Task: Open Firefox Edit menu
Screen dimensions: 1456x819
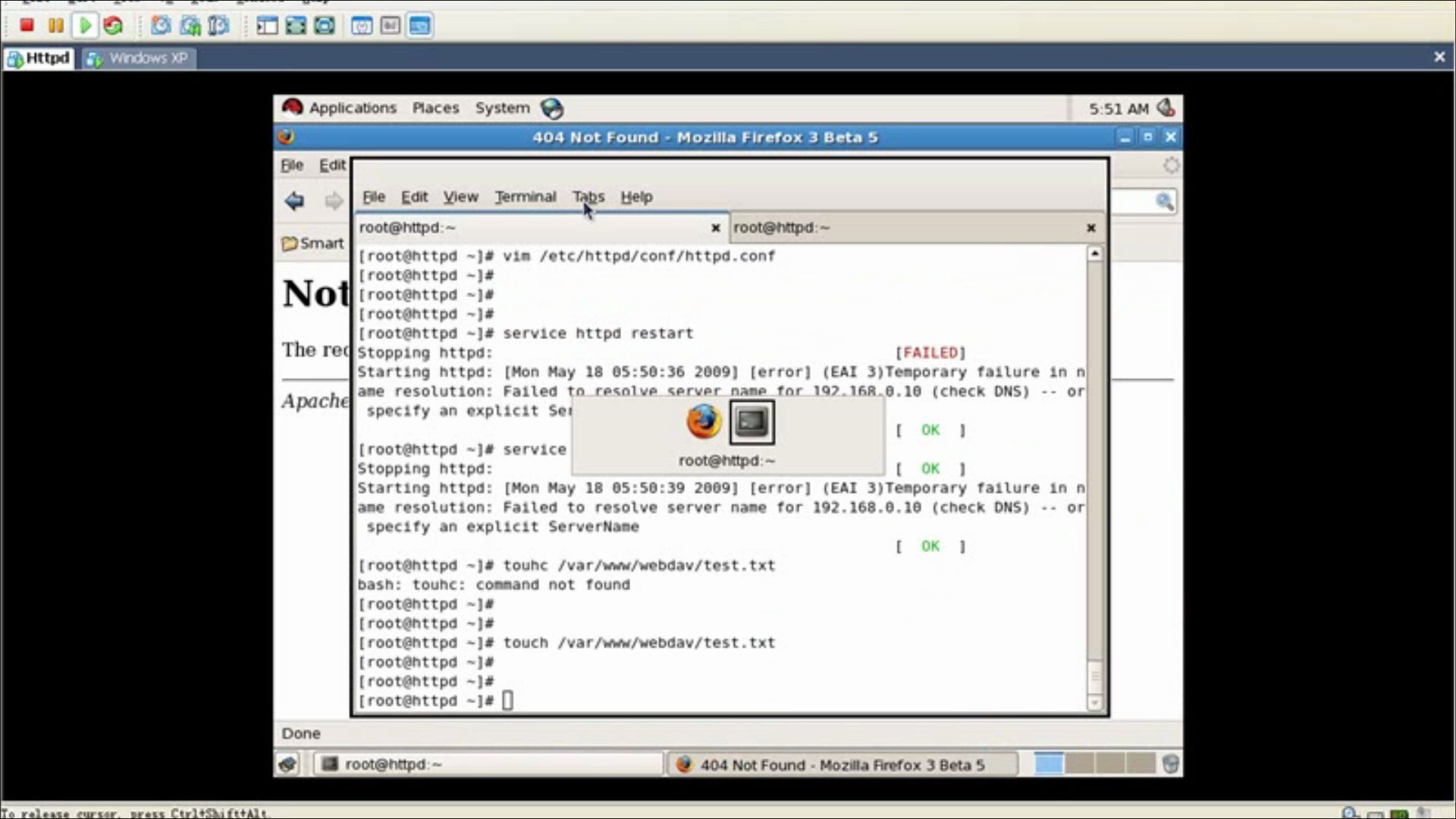Action: click(x=332, y=165)
